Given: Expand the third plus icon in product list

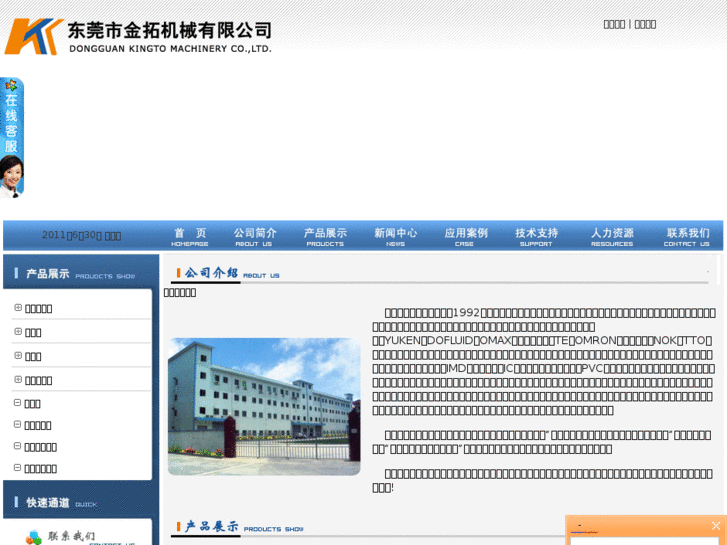Looking at the screenshot, I should 18,356.
